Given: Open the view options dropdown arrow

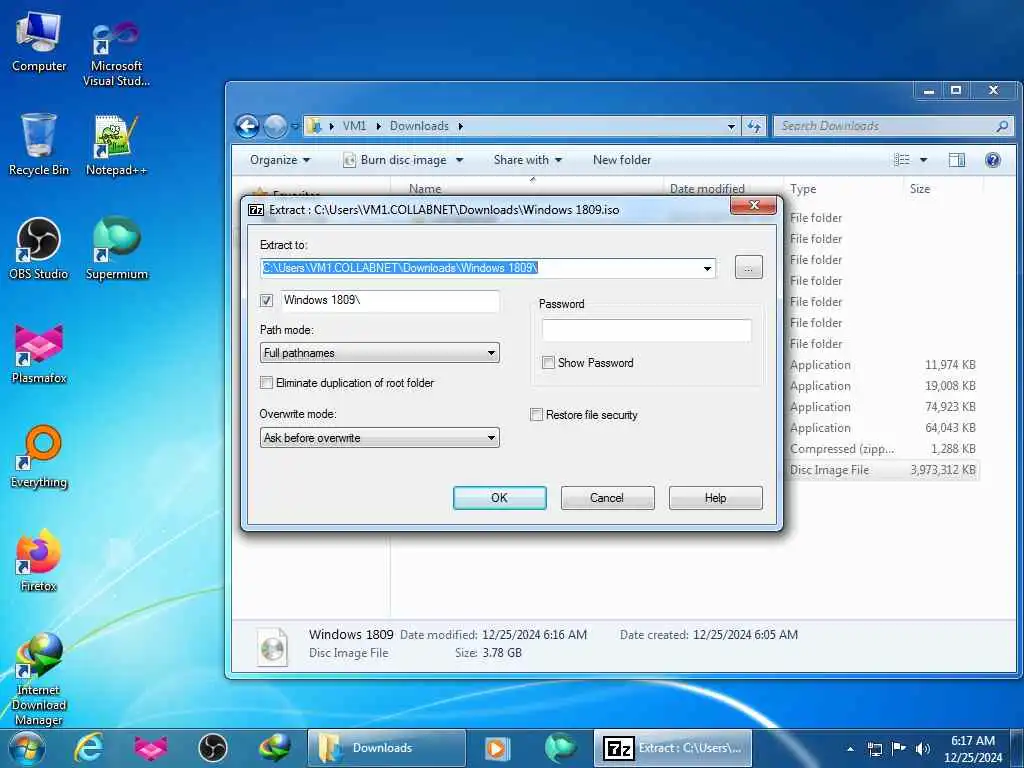Looking at the screenshot, I should (x=923, y=160).
